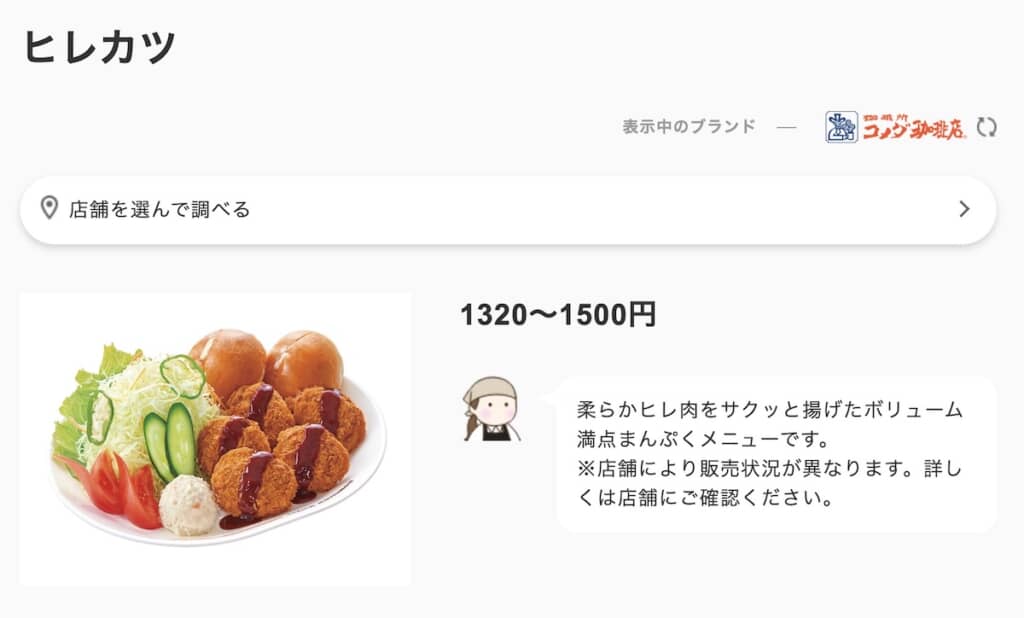Expand store selection with right chevron
The height and width of the screenshot is (618, 1024).
click(x=964, y=209)
